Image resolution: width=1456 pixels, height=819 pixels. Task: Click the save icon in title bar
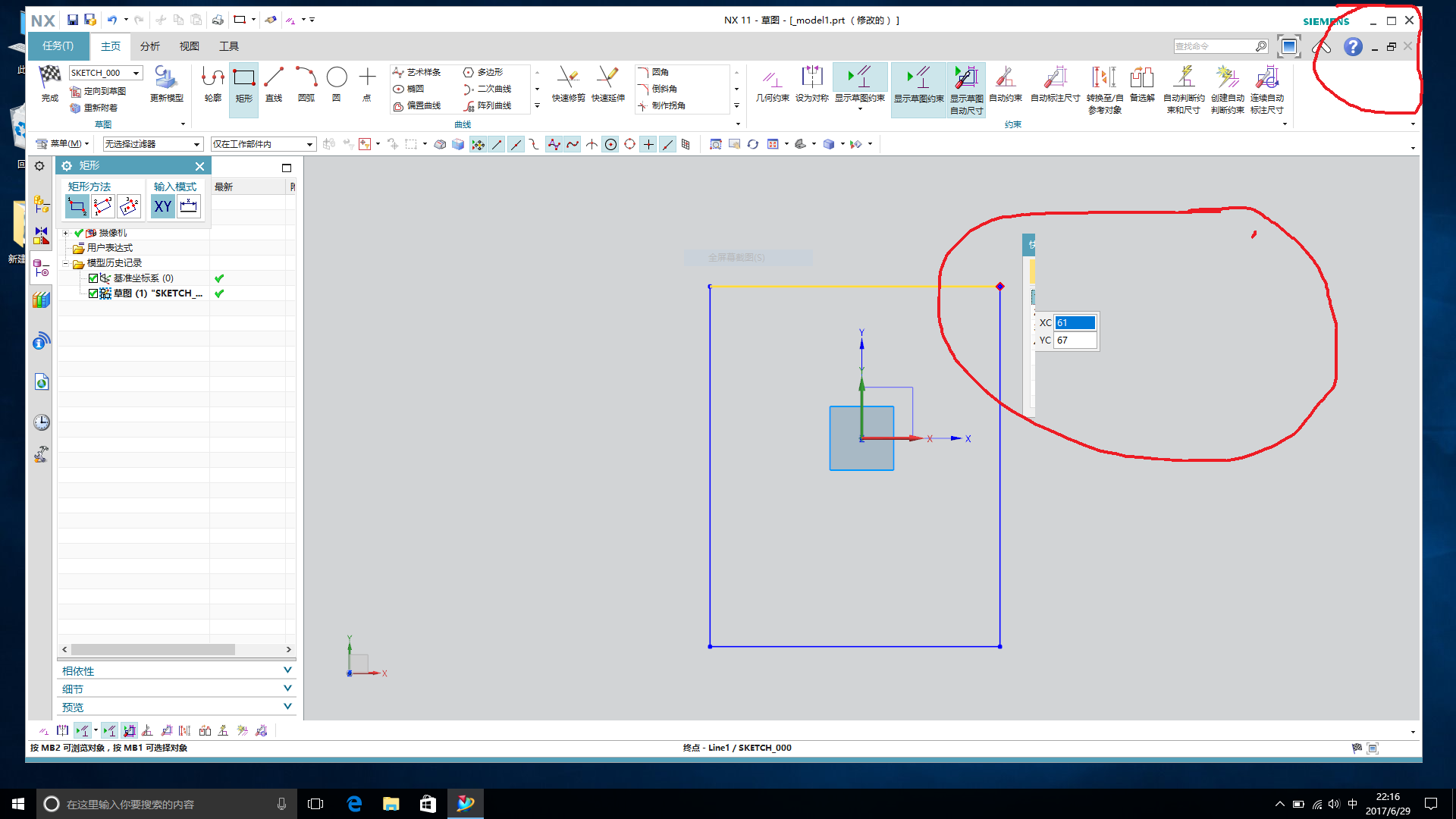click(x=73, y=20)
